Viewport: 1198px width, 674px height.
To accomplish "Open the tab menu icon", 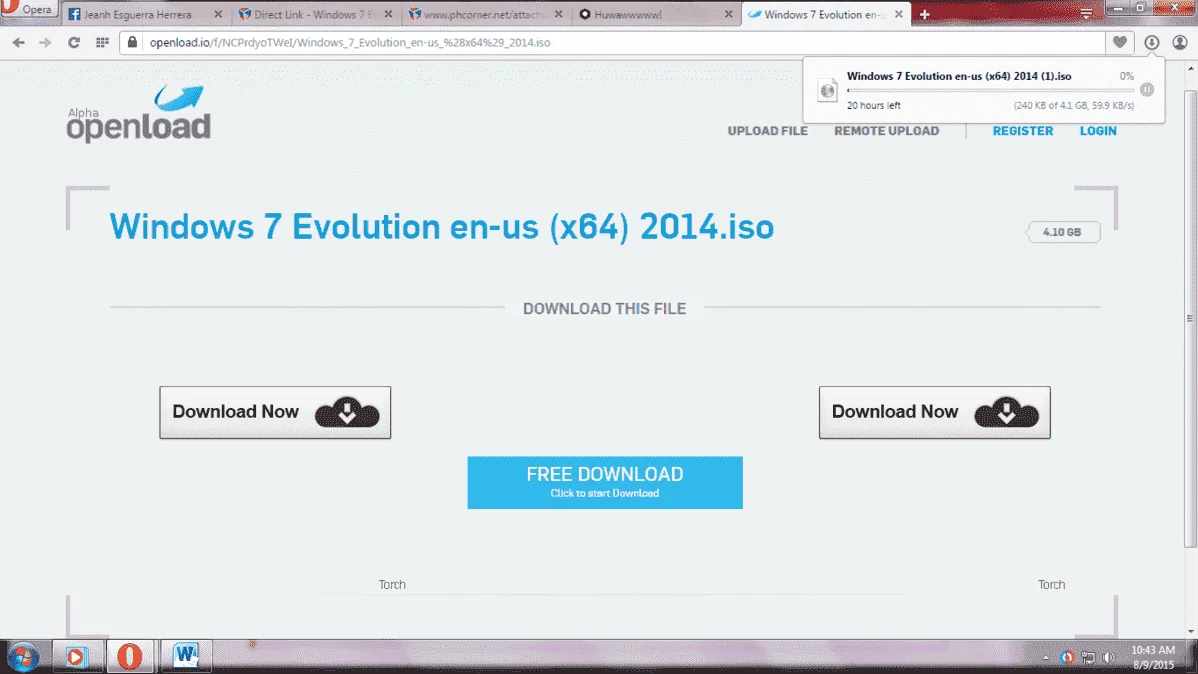I will 1086,14.
